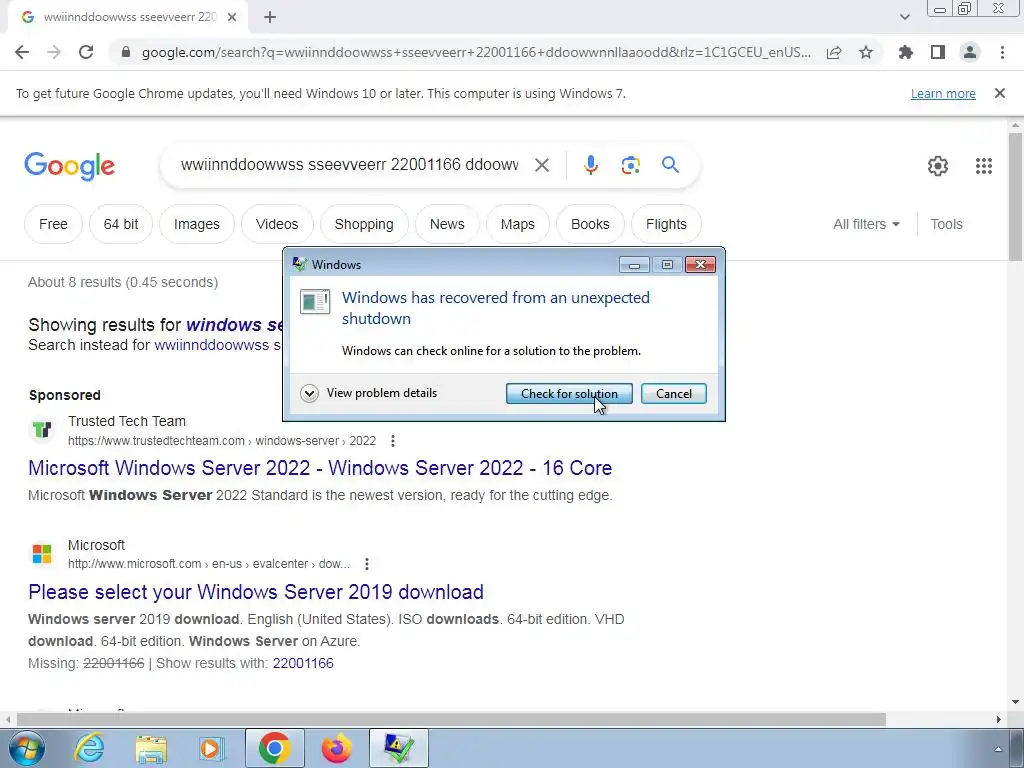1024x768 pixels.
Task: Open more options for Microsoft evalcenter result
Action: click(x=367, y=564)
